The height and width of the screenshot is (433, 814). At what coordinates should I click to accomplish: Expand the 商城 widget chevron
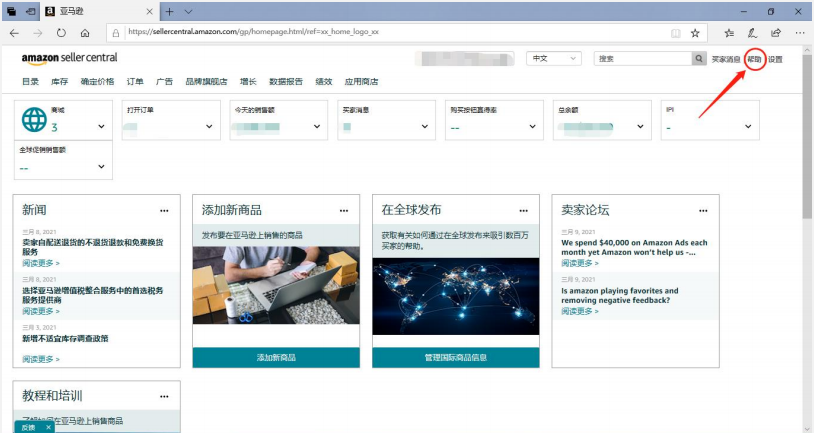click(101, 126)
